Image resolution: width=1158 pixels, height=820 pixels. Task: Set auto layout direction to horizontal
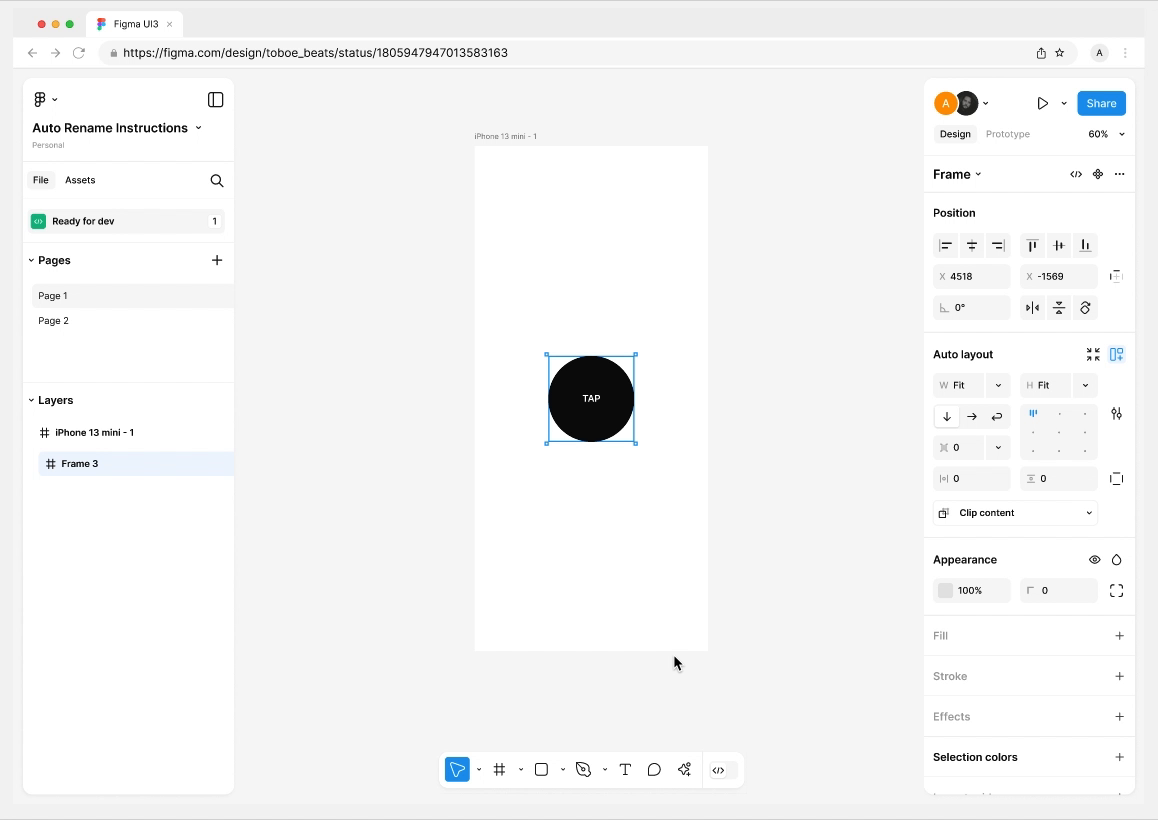(971, 416)
